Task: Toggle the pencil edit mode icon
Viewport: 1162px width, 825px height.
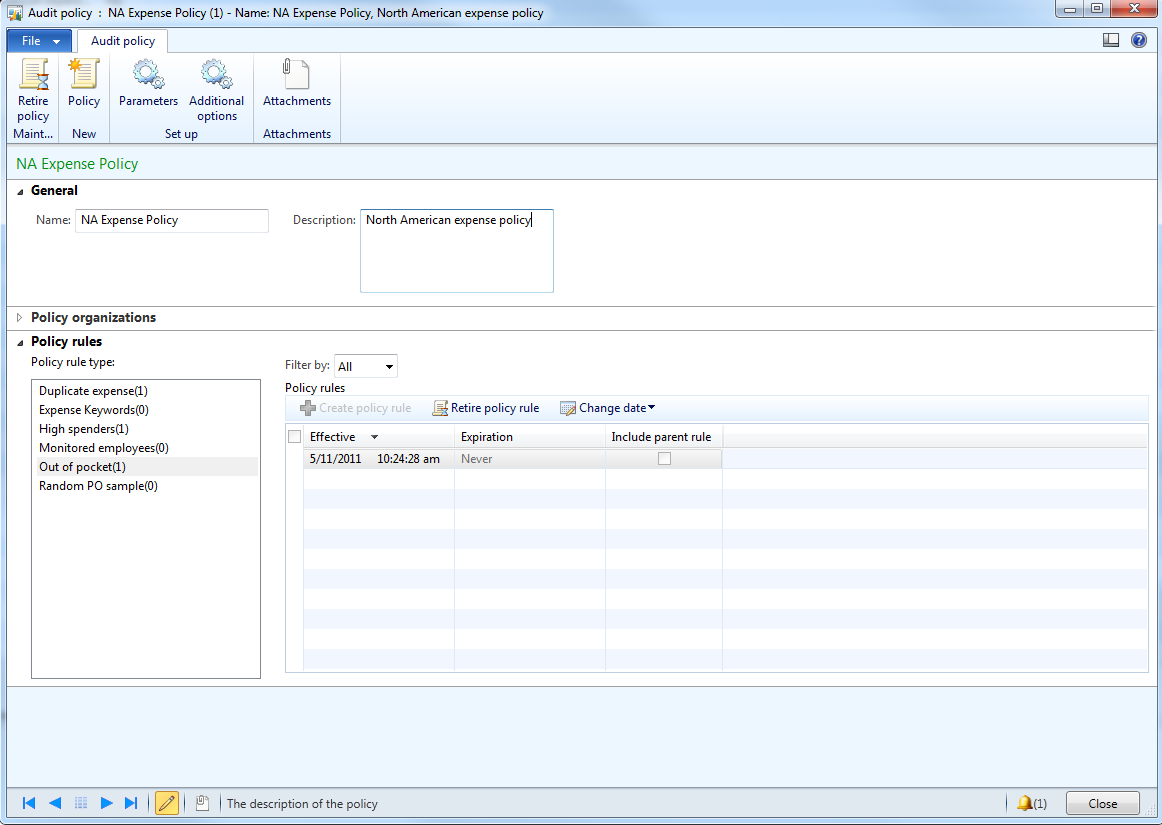Action: (x=167, y=803)
